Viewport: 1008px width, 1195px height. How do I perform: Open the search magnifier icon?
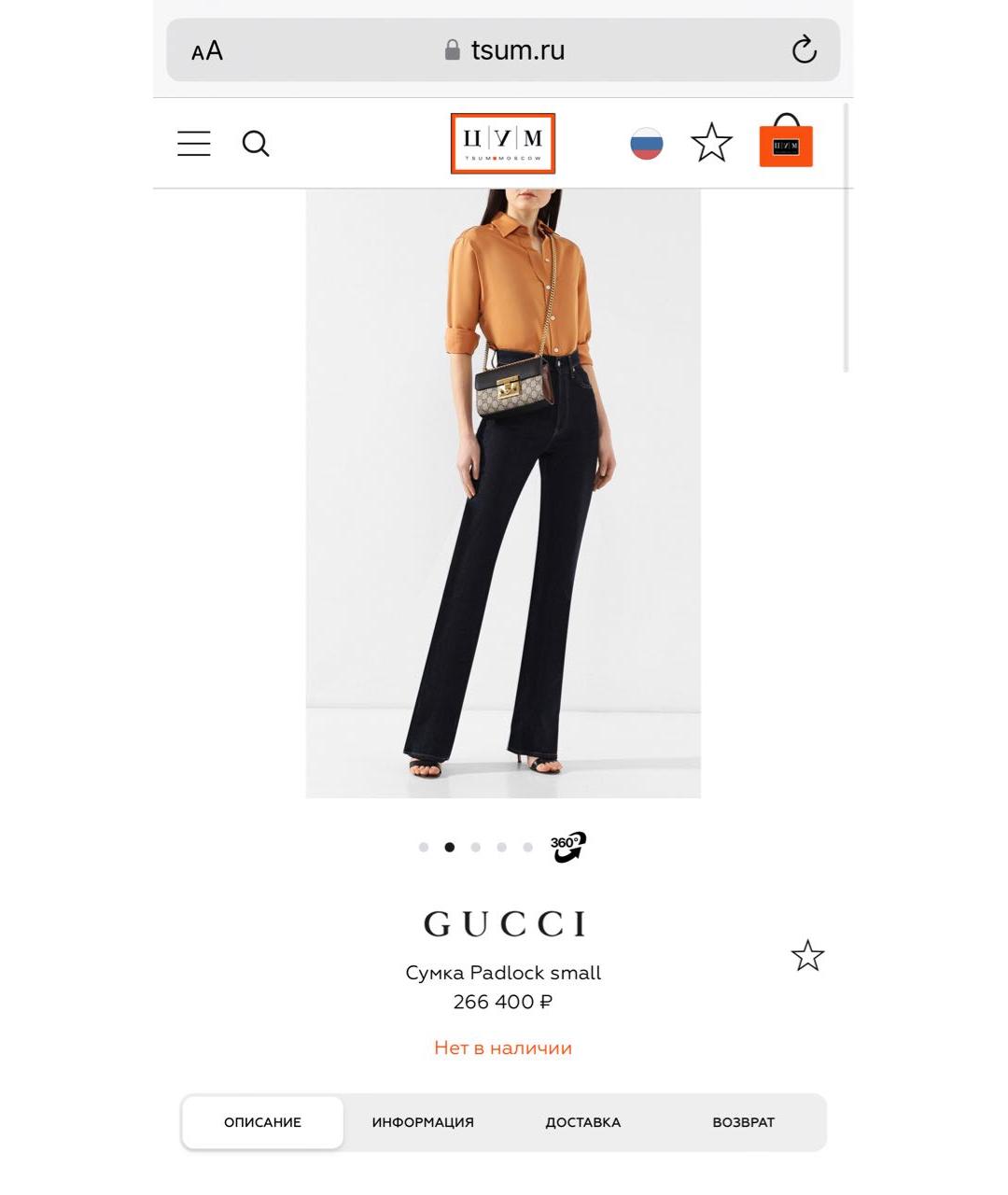(256, 144)
